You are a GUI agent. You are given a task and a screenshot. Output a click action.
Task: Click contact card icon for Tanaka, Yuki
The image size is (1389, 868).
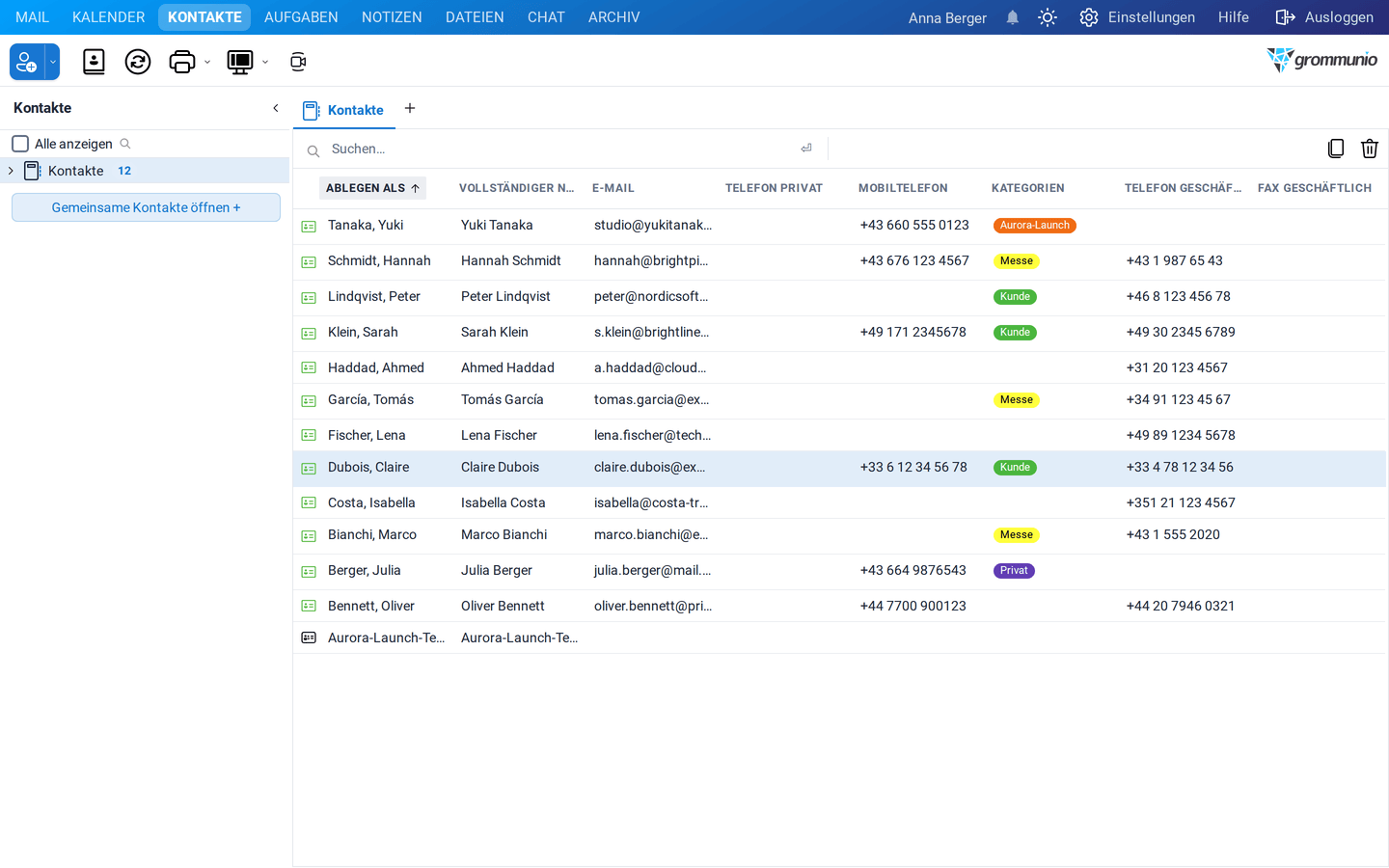click(309, 227)
